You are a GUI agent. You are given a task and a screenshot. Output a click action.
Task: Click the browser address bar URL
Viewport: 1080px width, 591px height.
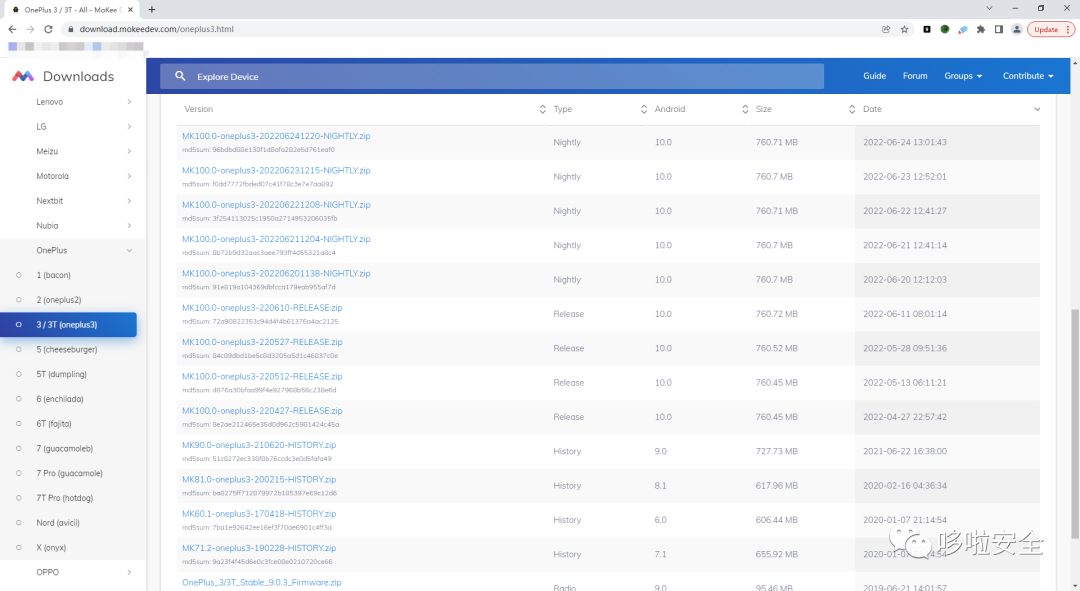coord(156,29)
